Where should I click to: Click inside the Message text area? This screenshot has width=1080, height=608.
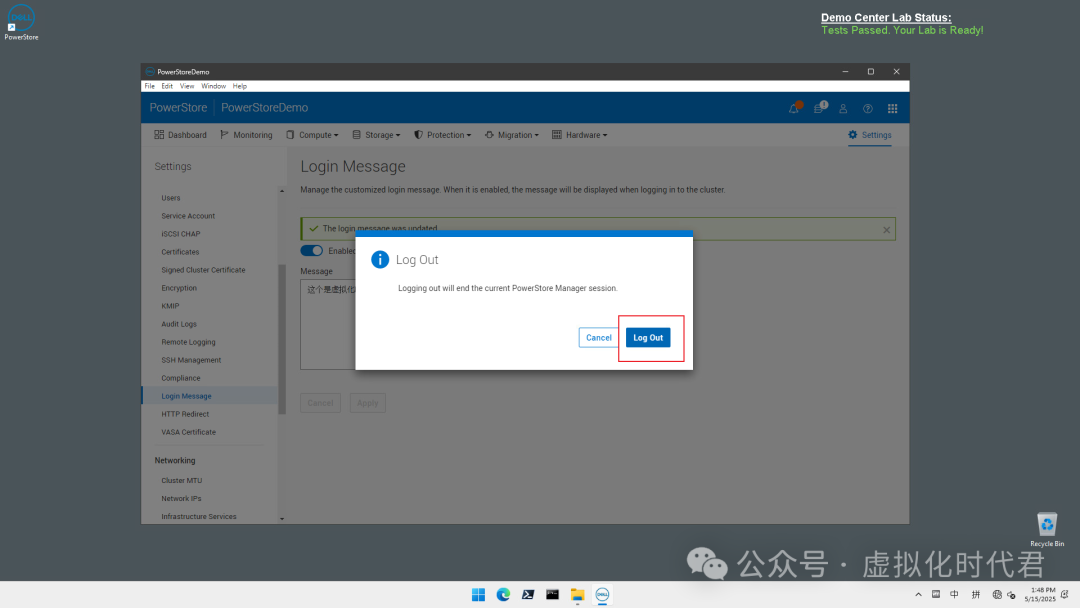[328, 324]
